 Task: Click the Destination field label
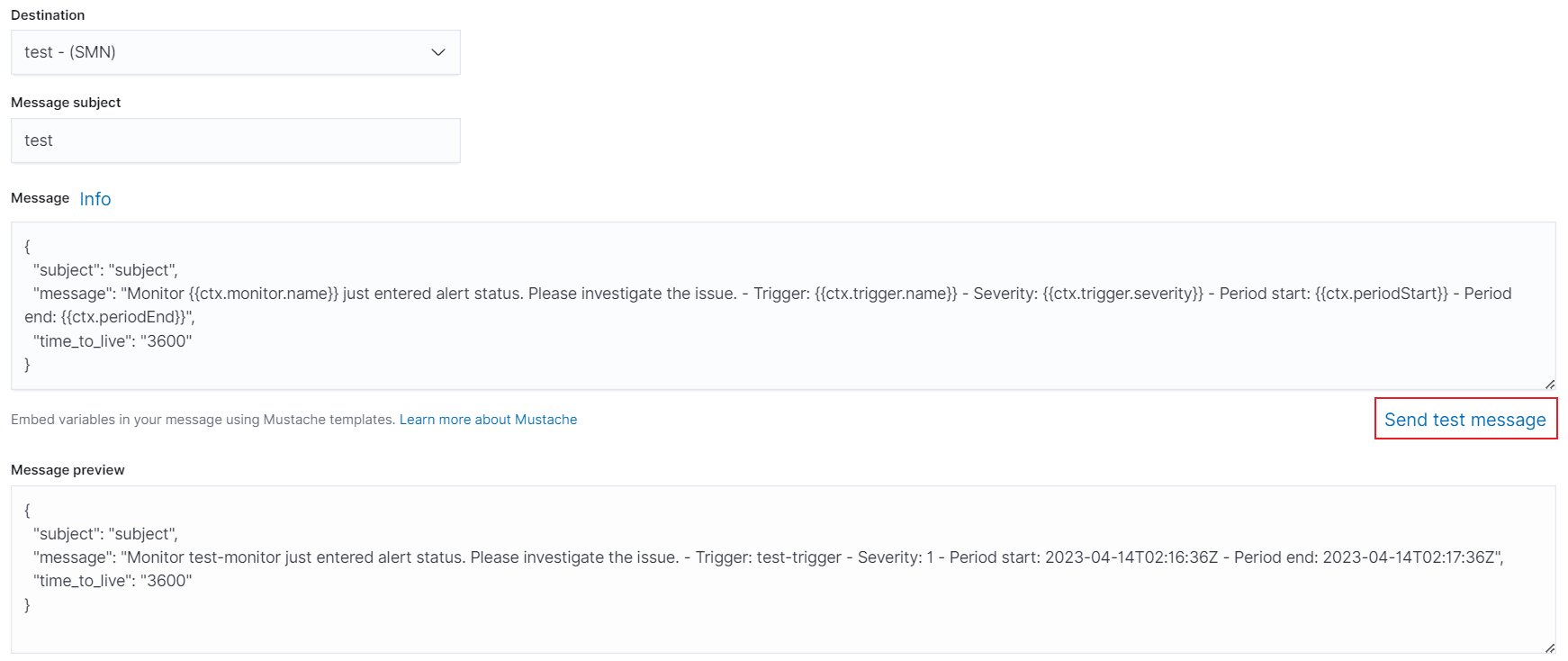pos(48,15)
